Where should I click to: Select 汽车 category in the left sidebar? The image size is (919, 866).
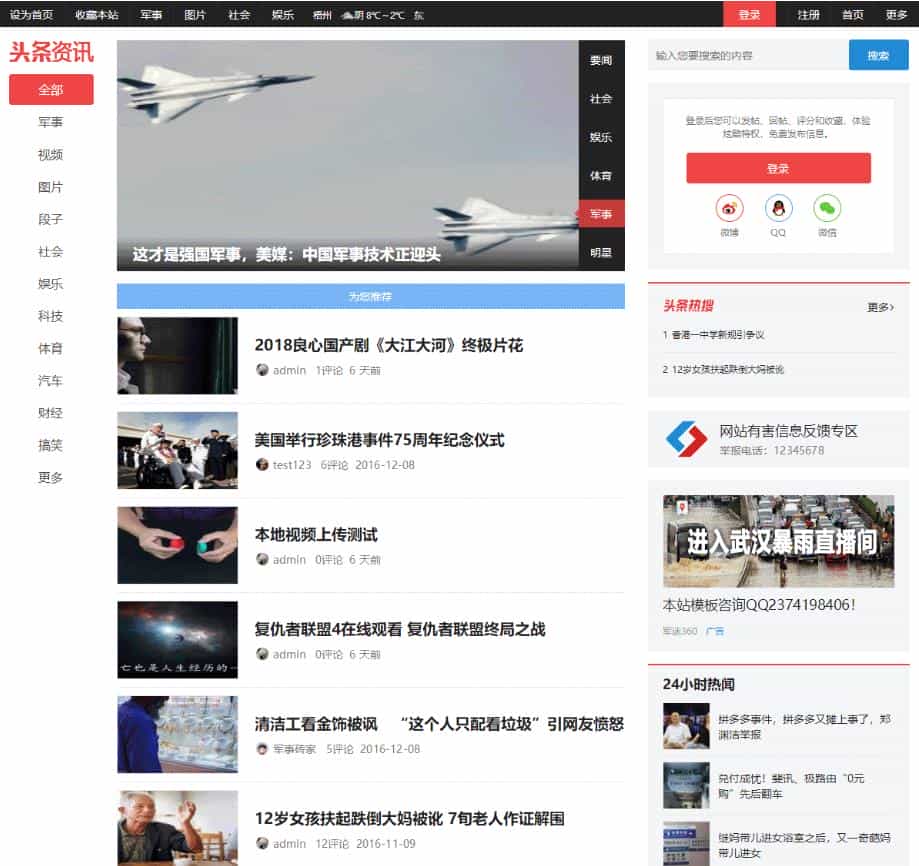[50, 381]
